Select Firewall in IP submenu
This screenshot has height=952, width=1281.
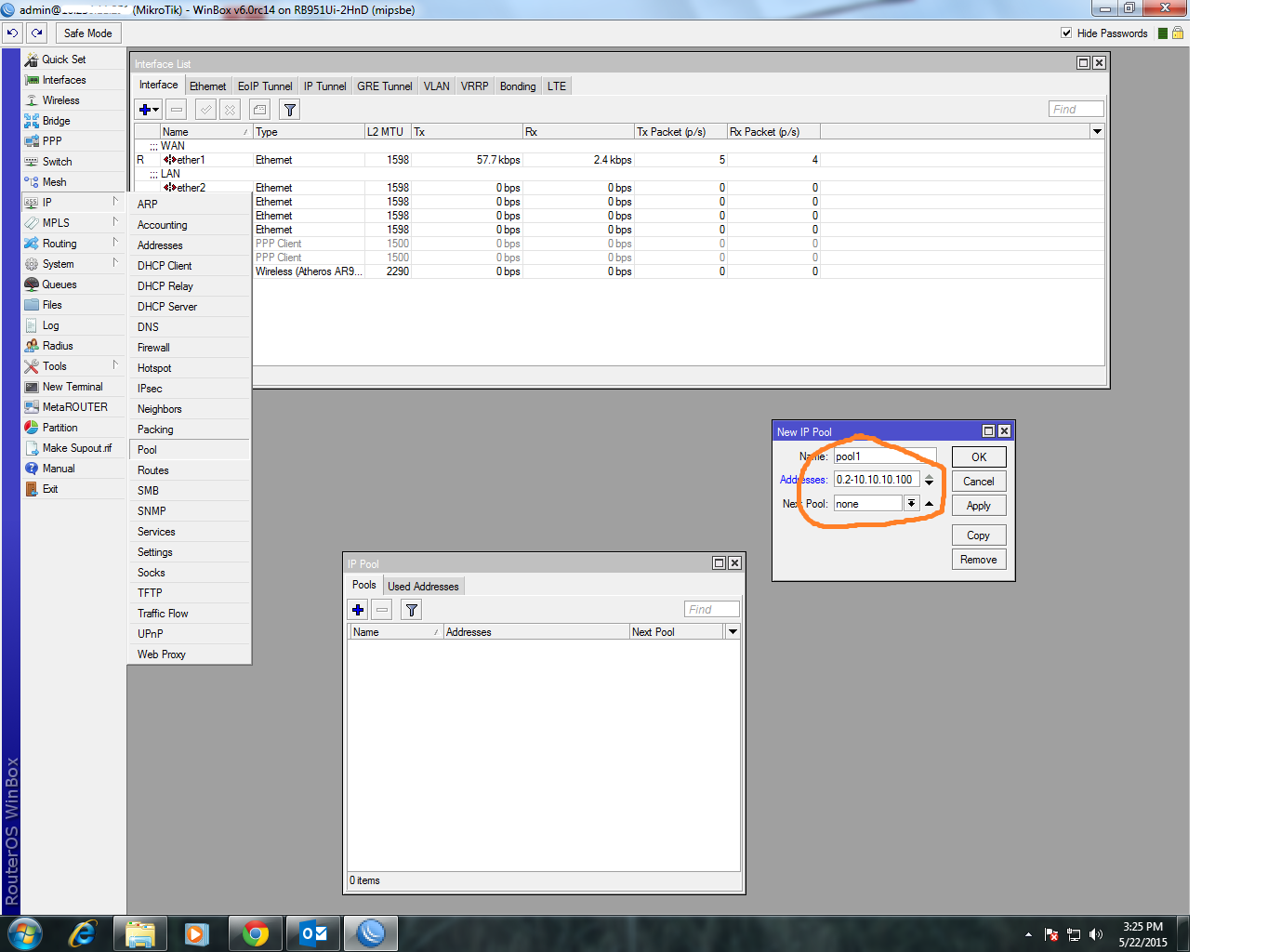tap(190, 348)
